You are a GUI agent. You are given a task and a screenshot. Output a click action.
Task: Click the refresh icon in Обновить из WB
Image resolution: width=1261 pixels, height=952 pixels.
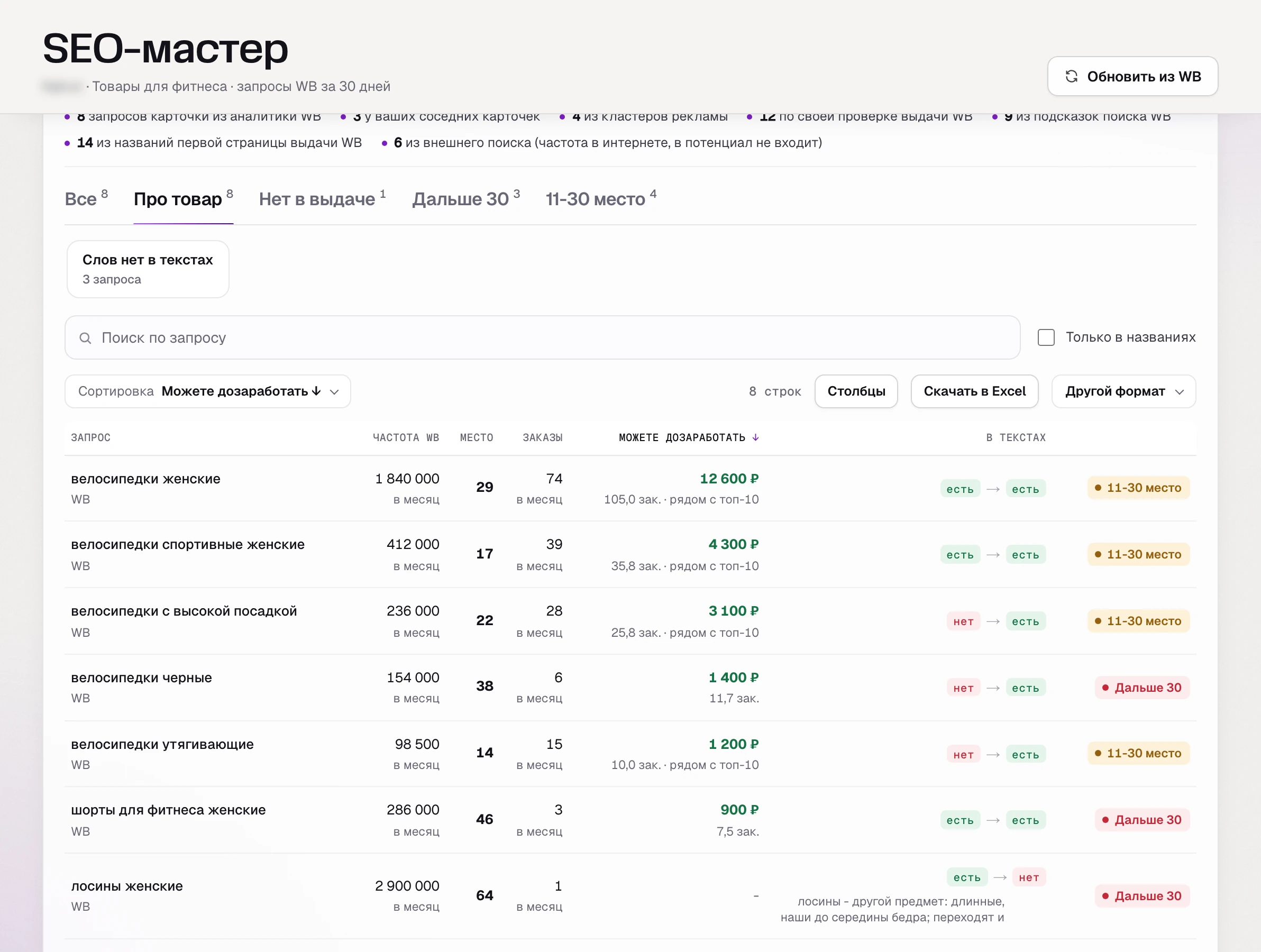(x=1071, y=76)
